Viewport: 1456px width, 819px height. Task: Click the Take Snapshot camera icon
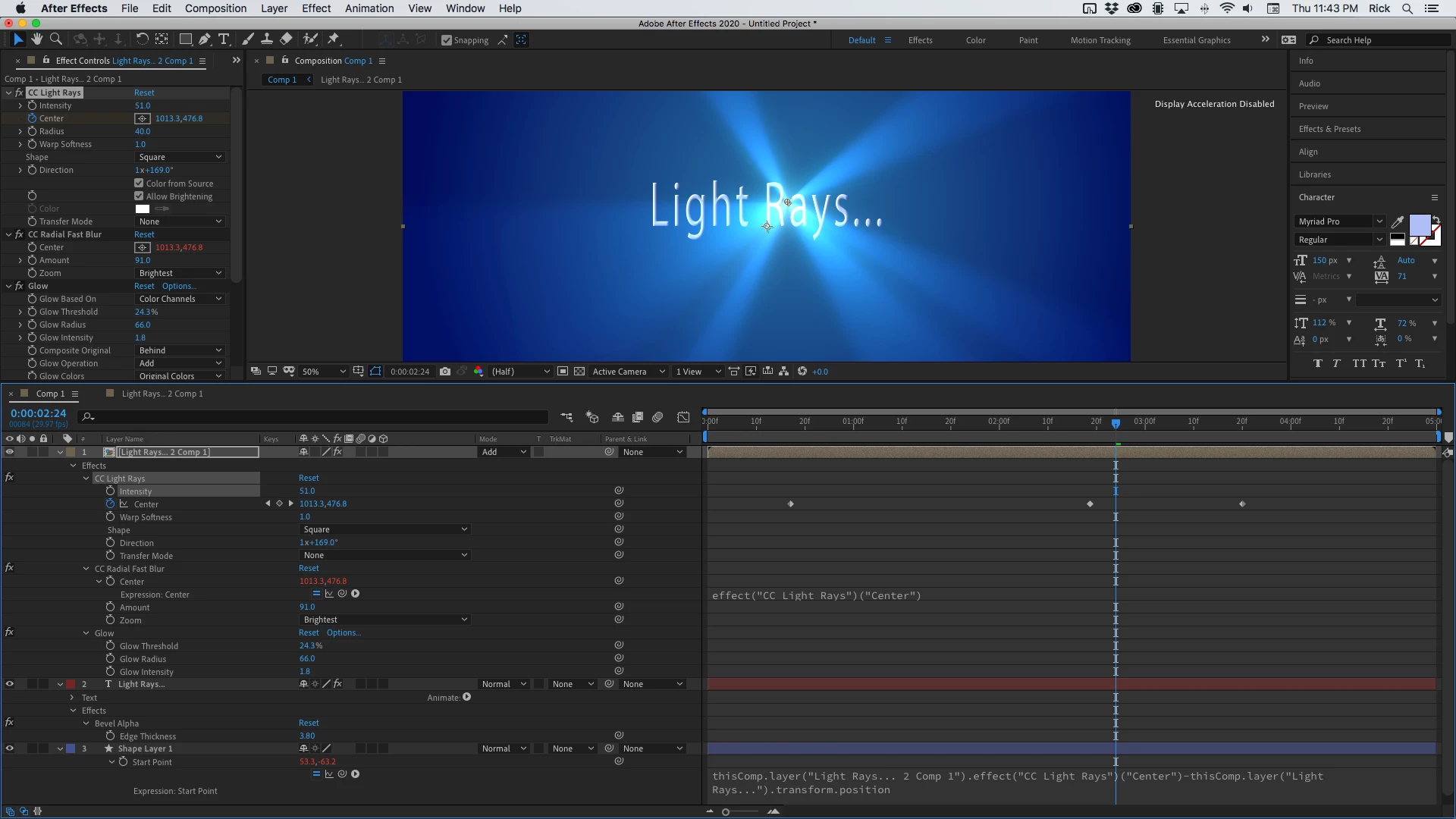point(445,372)
